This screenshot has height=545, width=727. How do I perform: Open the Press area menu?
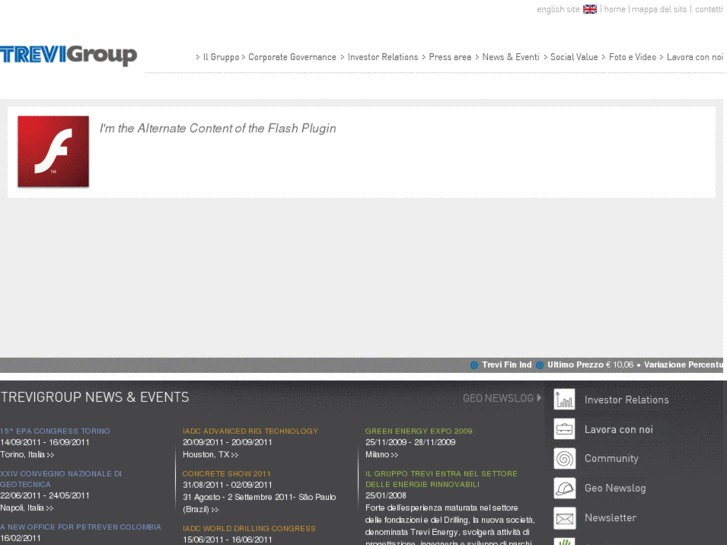[450, 57]
